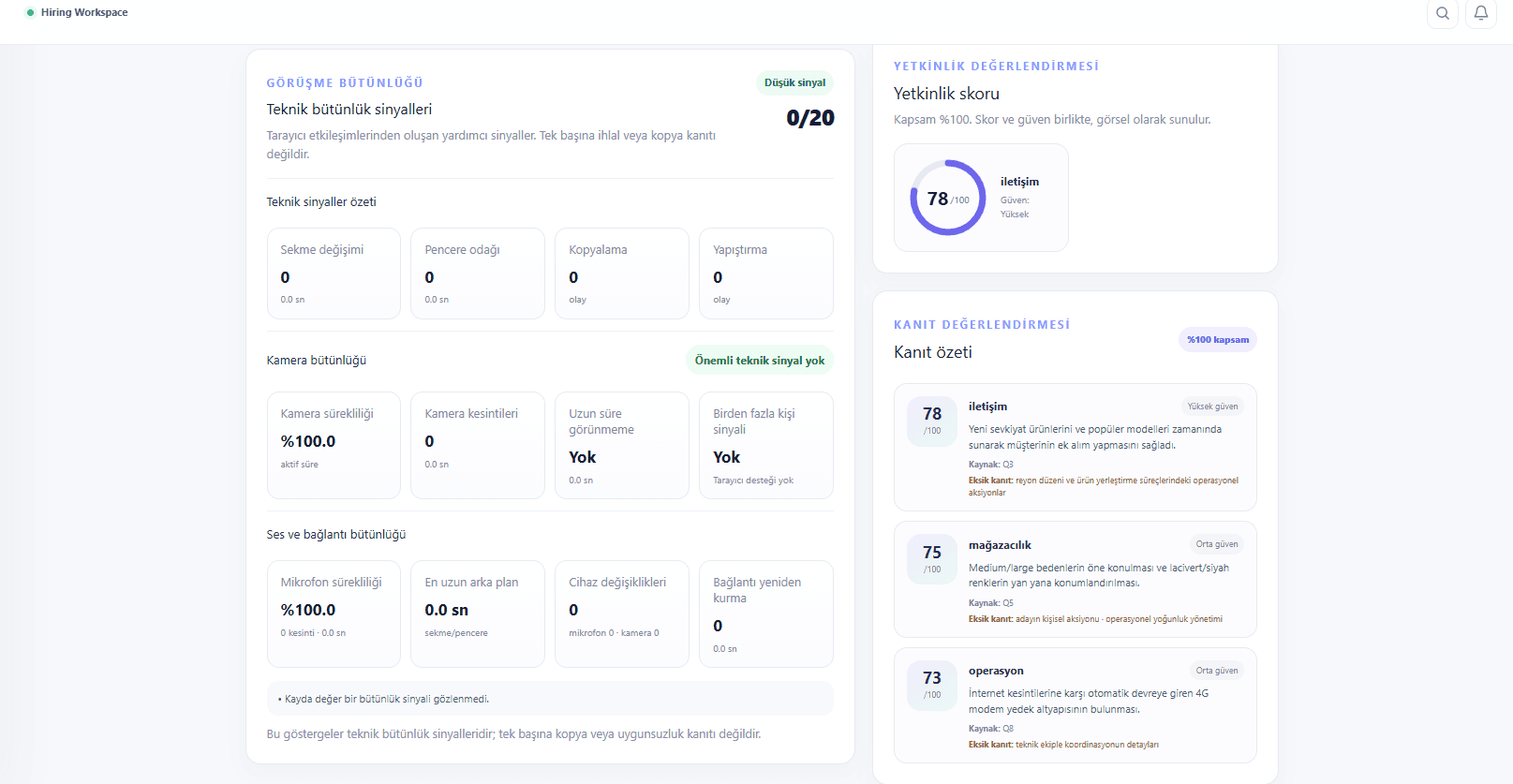Select the 75 score tile for mağazacılık
Viewport: 1513px width, 784px height.
pyautogui.click(x=932, y=559)
